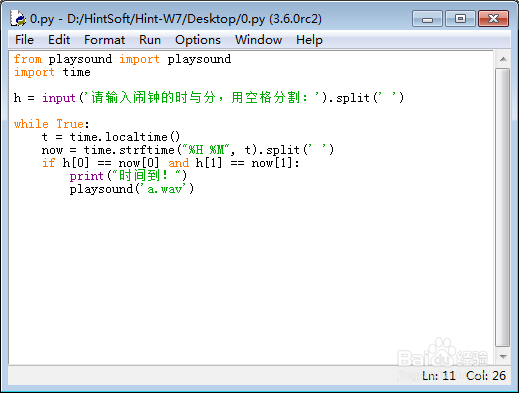Click the 'input' keyword on line 4
Screen dimensions: 519x393
coord(59,98)
